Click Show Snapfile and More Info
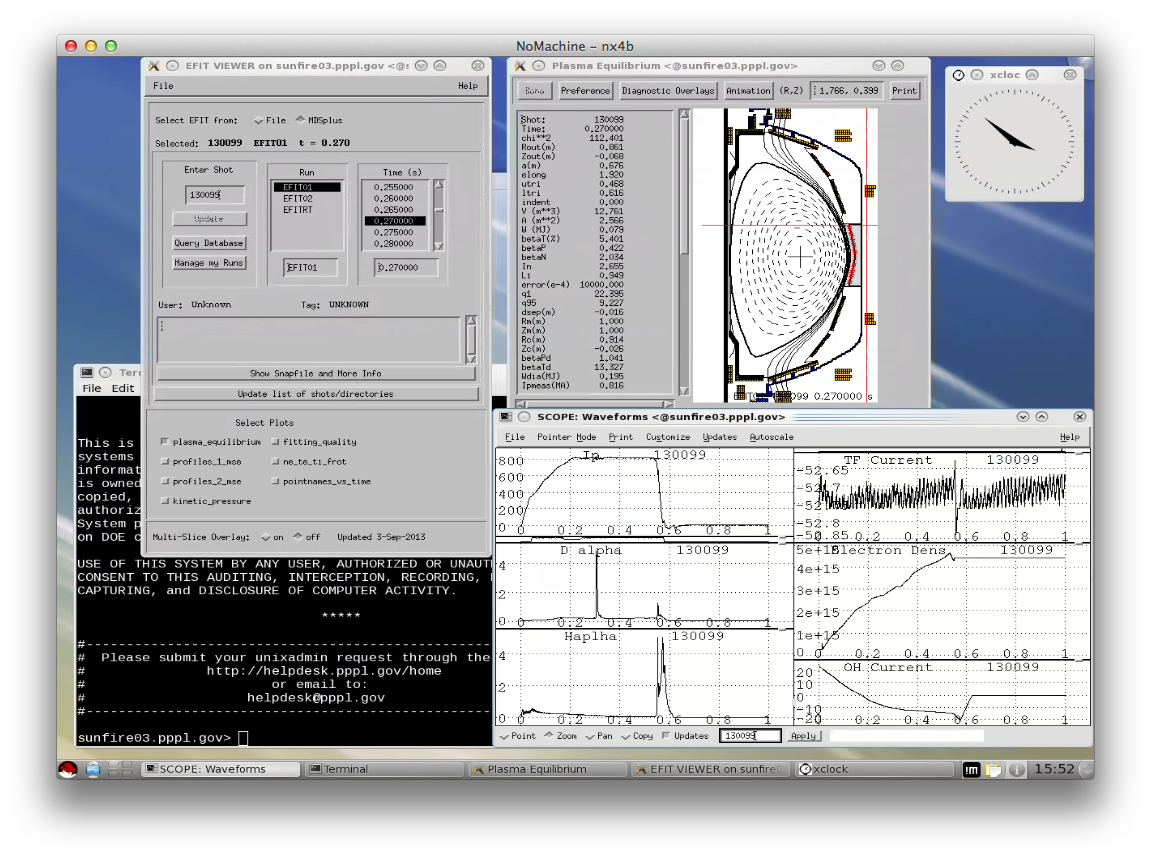 coord(316,374)
